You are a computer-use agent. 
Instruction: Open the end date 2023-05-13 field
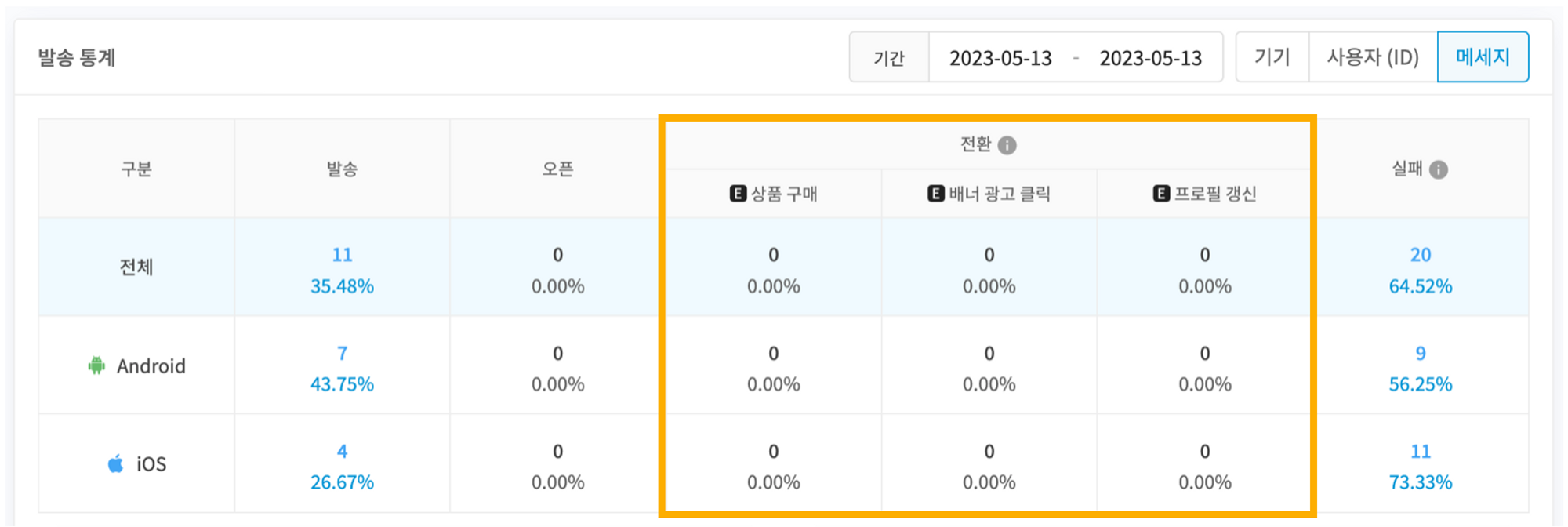1150,58
